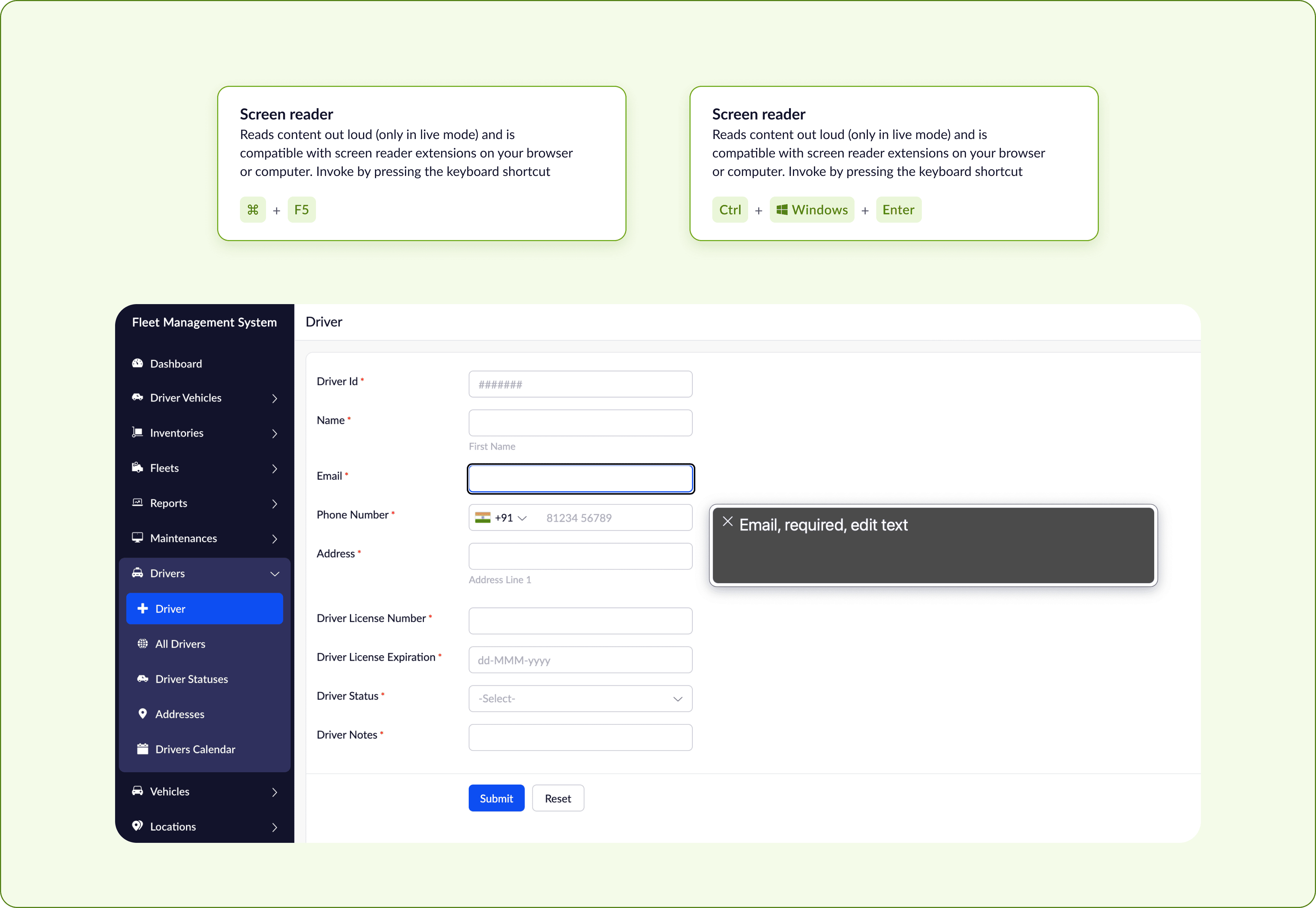
Task: Click the Reports chart icon
Action: pyautogui.click(x=137, y=503)
